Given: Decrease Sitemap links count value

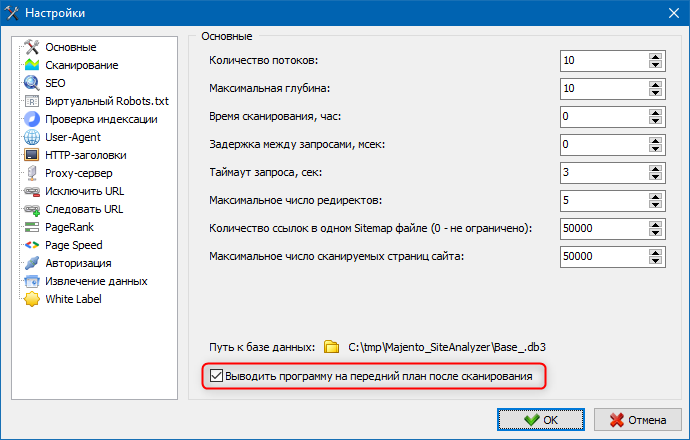Looking at the screenshot, I should point(655,233).
